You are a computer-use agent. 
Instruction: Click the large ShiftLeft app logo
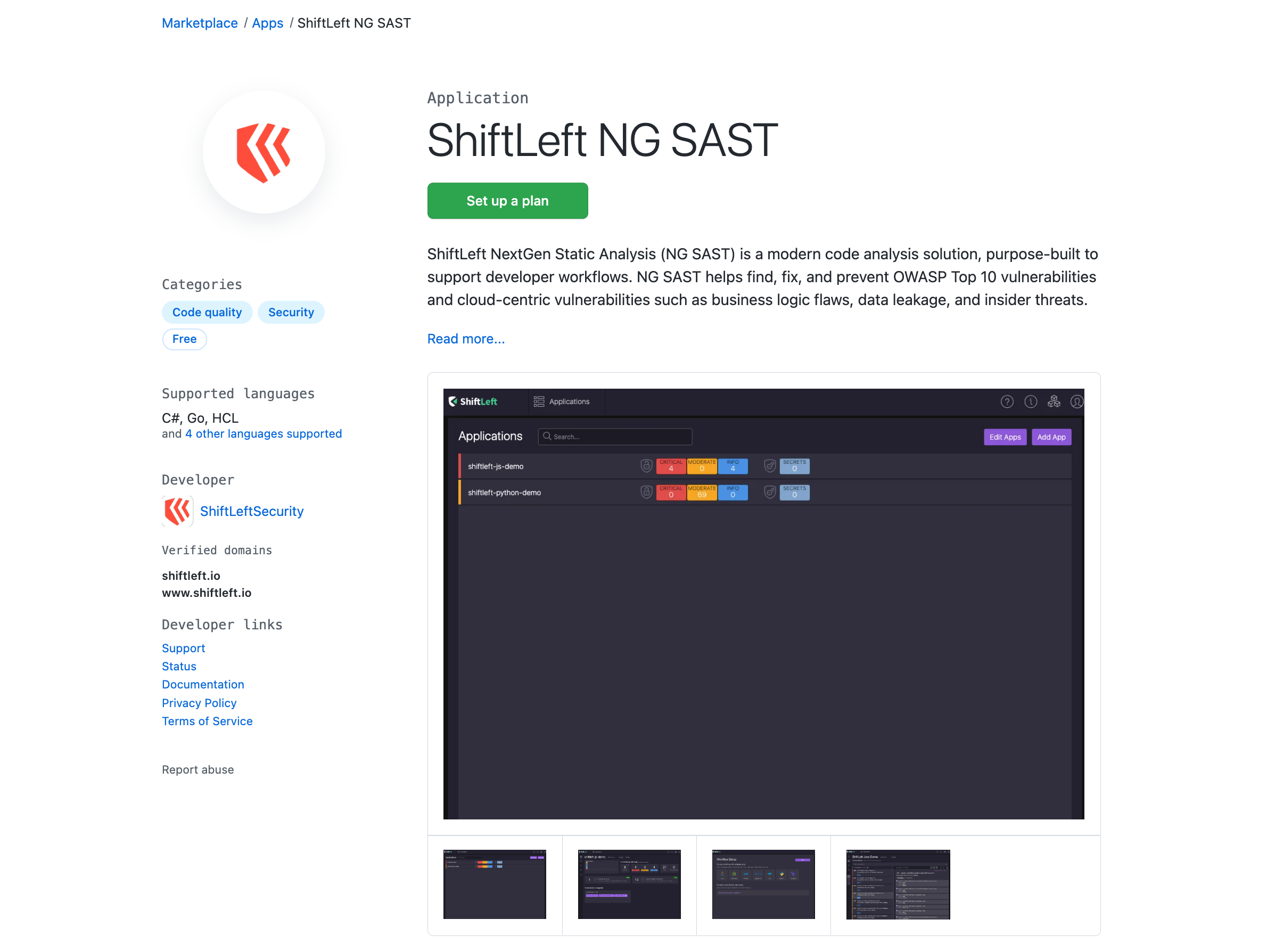point(264,152)
